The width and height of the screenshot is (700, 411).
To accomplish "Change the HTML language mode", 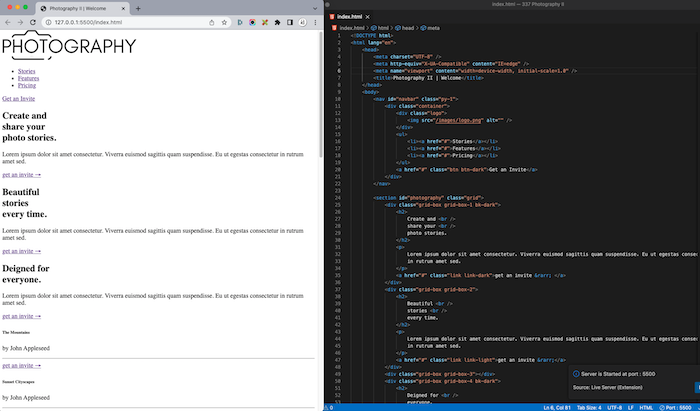I will point(646,407).
